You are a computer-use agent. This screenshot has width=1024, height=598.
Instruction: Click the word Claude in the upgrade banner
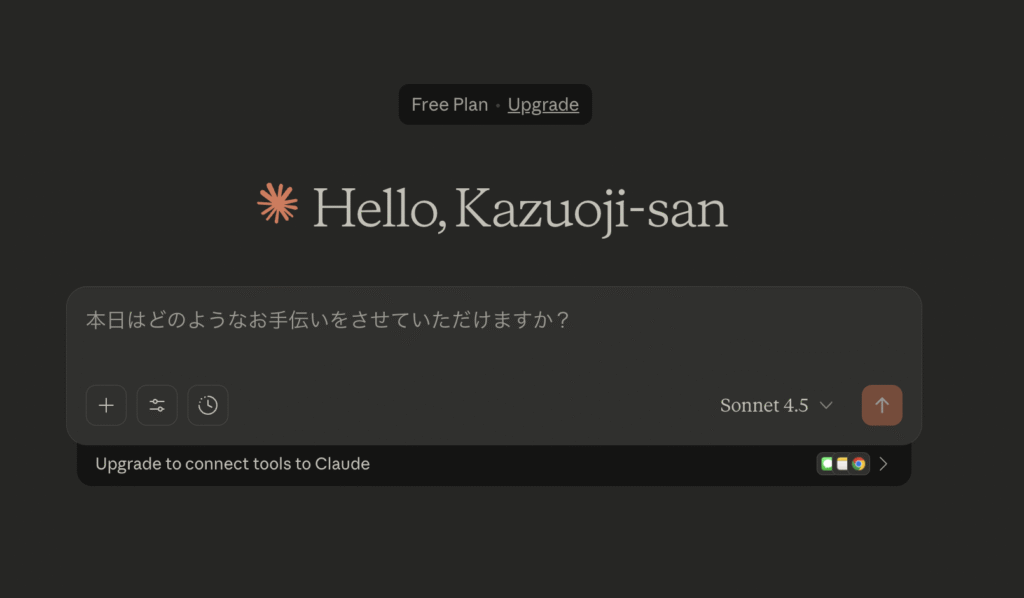(x=342, y=464)
